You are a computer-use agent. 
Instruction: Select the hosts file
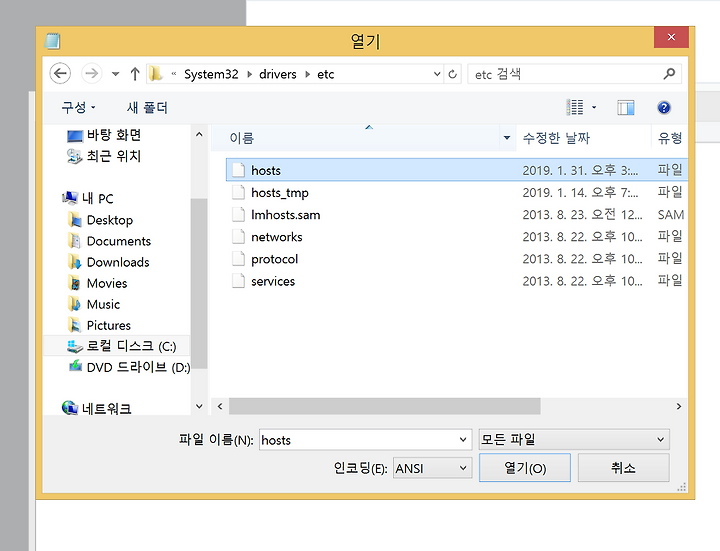pyautogui.click(x=457, y=170)
